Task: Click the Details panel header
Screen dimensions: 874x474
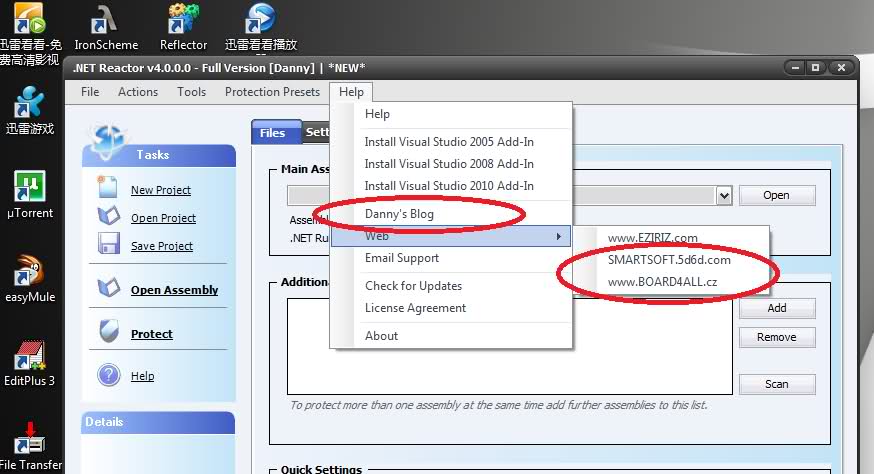Action: (158, 422)
